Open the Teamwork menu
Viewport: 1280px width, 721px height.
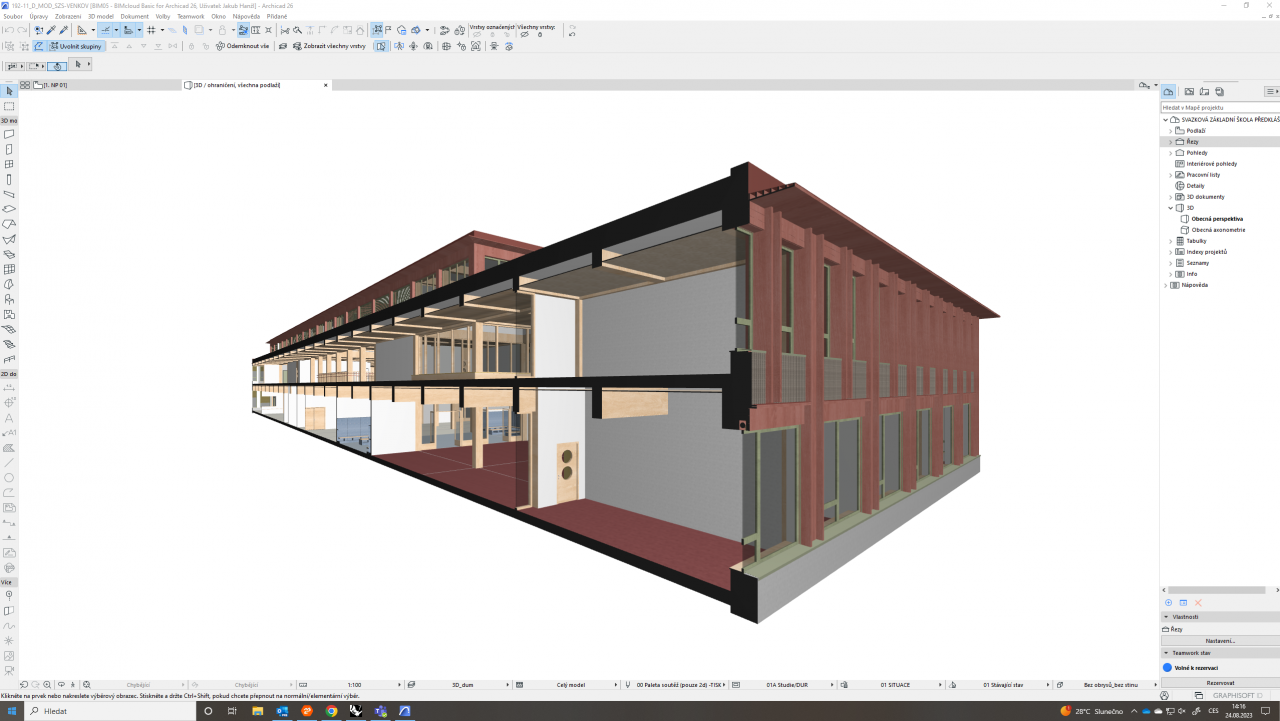point(190,17)
